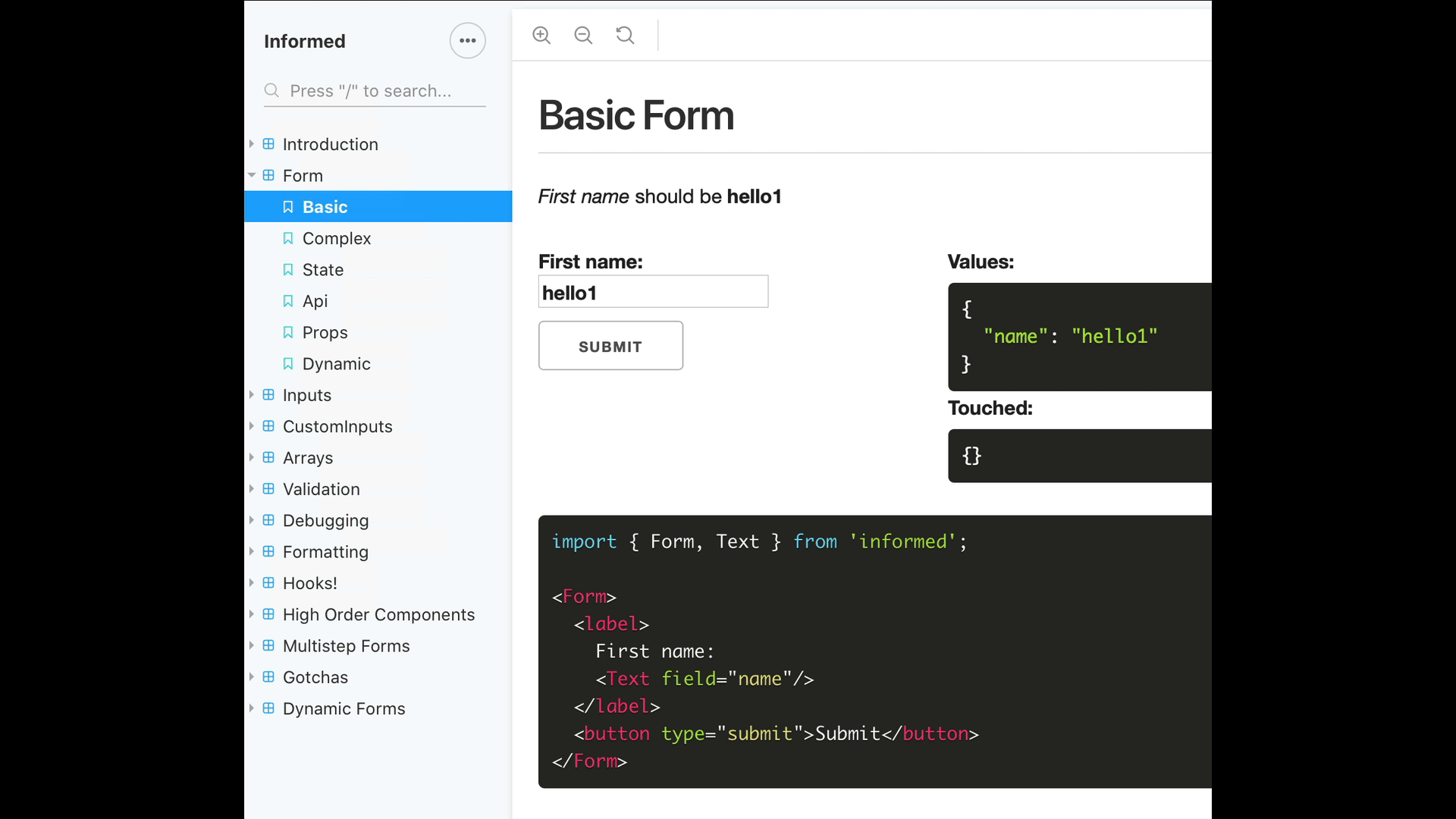Open the State documentation page
Viewport: 1456px width, 819px height.
(323, 269)
